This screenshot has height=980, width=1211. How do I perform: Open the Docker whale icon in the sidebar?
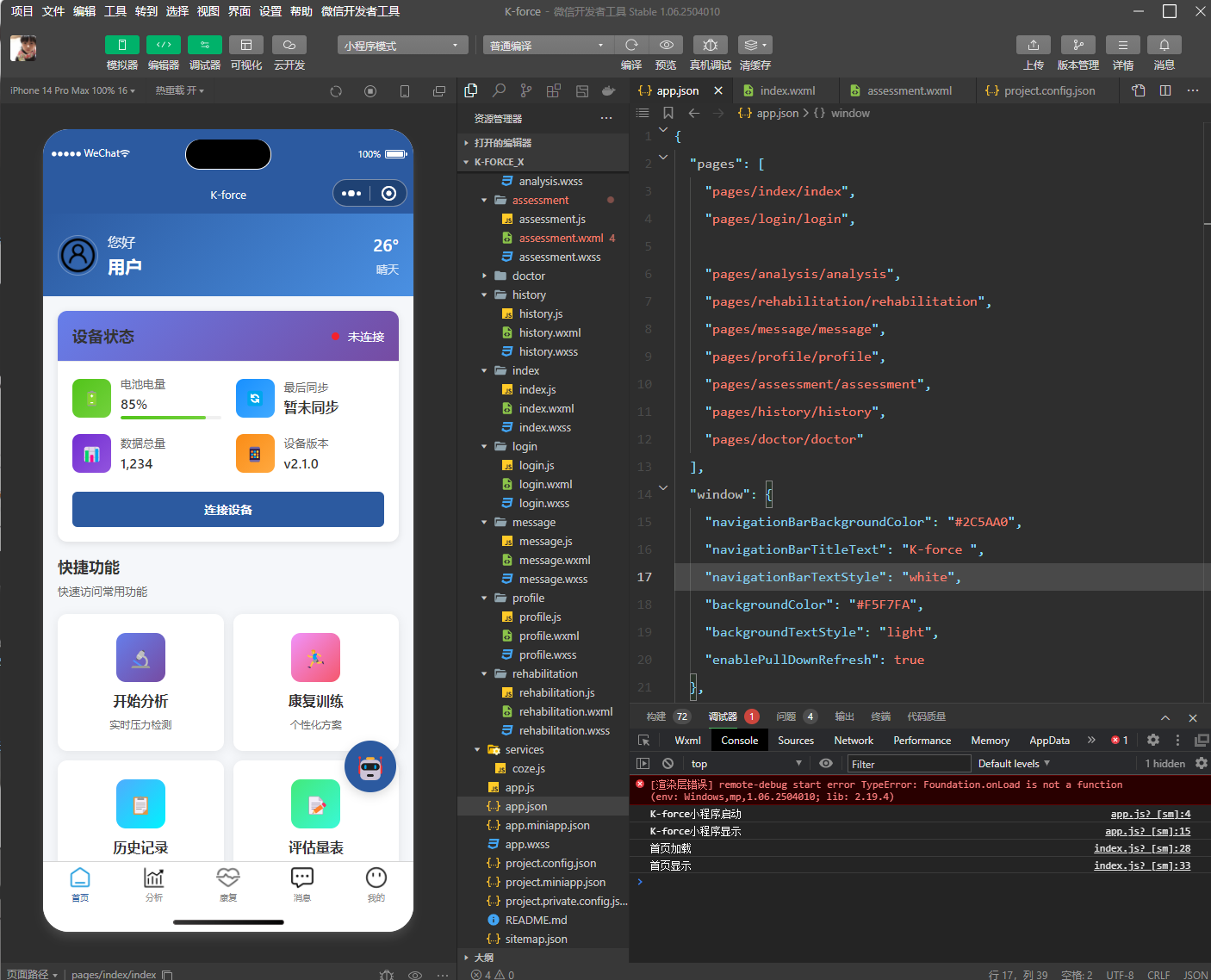(609, 90)
